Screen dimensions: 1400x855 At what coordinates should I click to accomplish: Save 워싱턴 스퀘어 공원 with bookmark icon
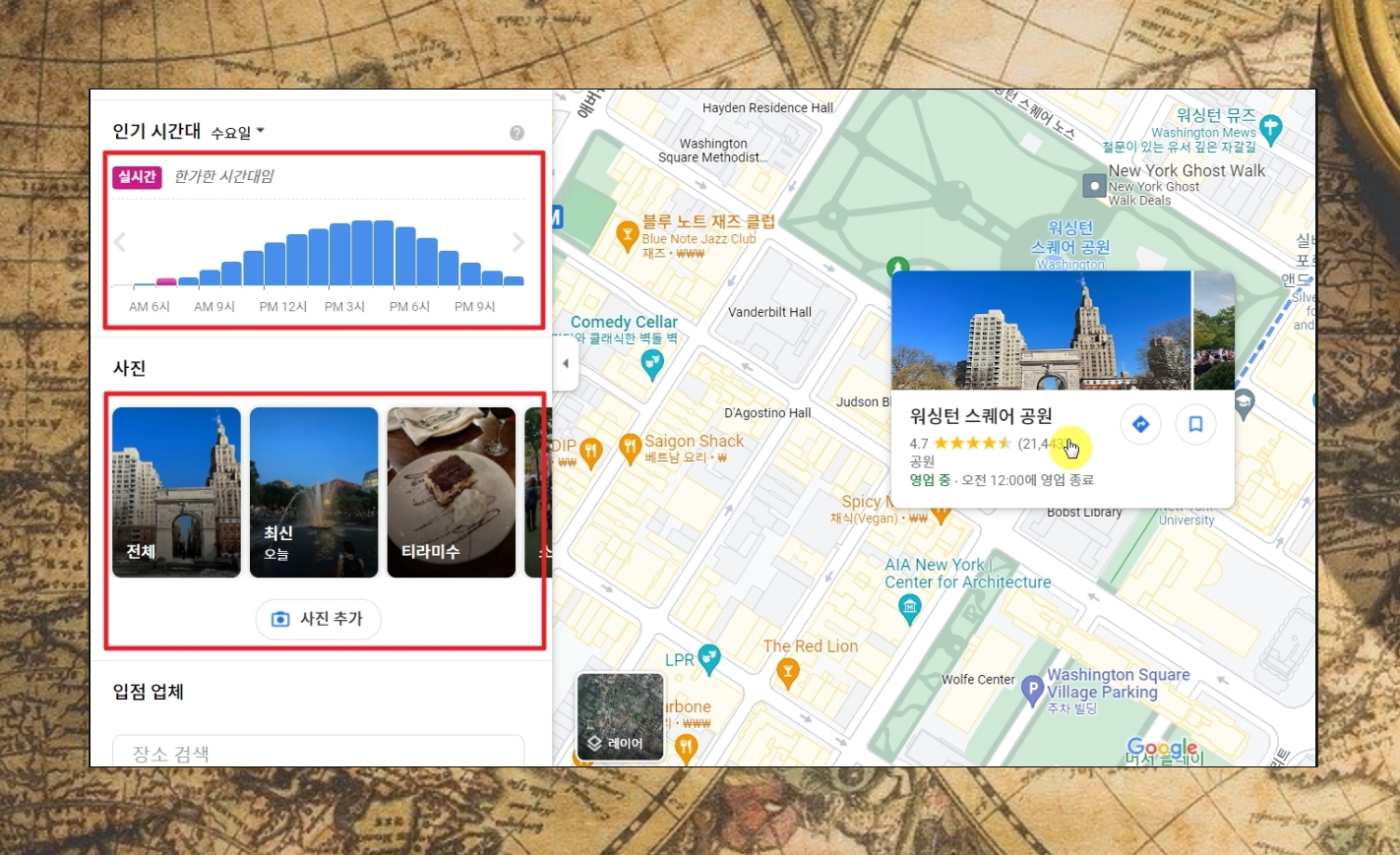[x=1195, y=424]
